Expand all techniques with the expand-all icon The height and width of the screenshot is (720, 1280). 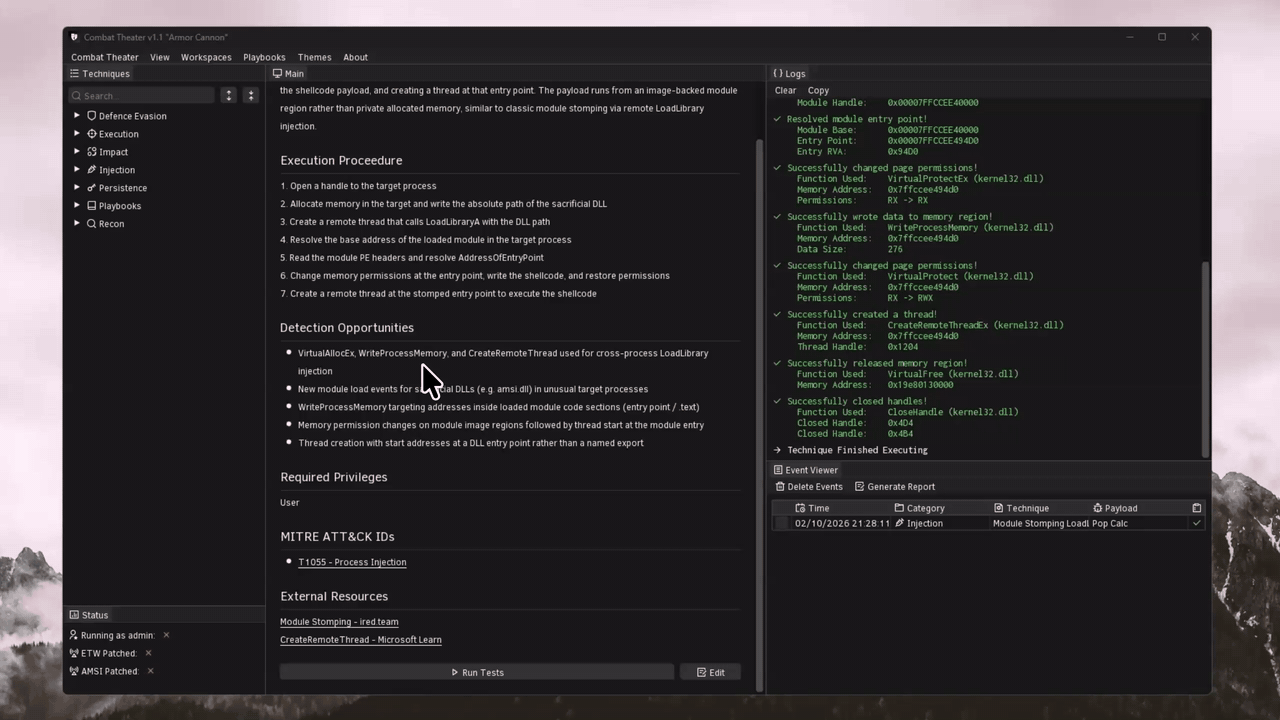coord(229,95)
